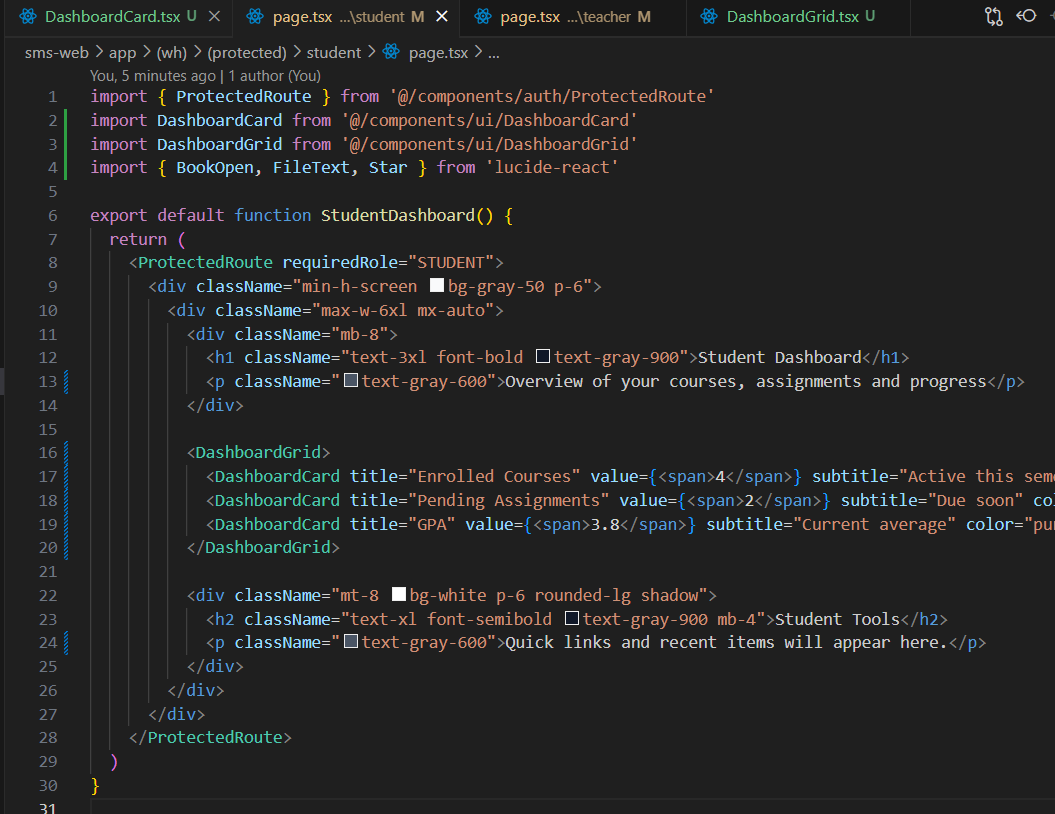This screenshot has width=1055, height=814.
Task: Click the closing ProtectedRoute tag
Action: tap(210, 737)
